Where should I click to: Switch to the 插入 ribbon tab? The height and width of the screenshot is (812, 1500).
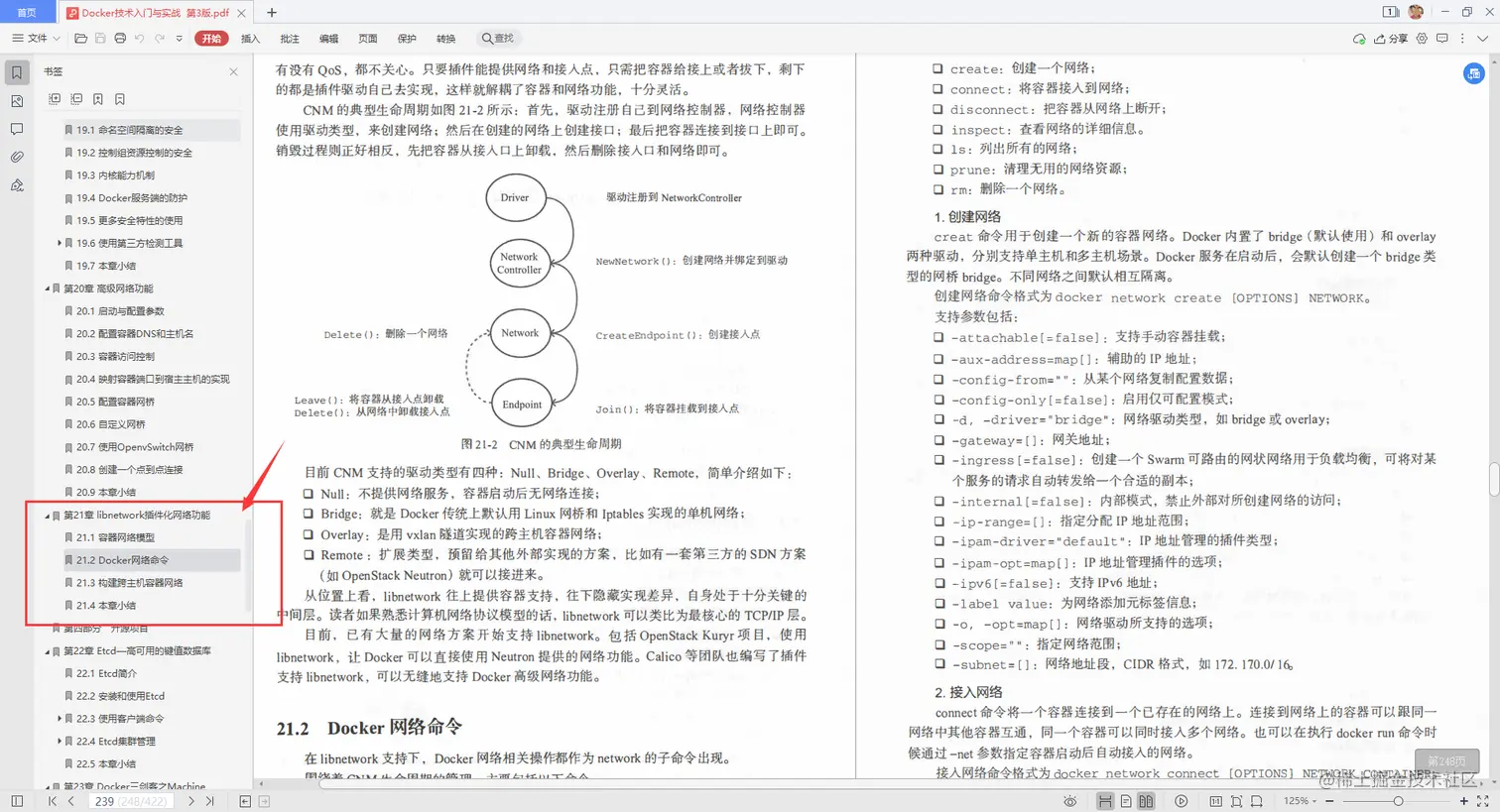coord(249,39)
